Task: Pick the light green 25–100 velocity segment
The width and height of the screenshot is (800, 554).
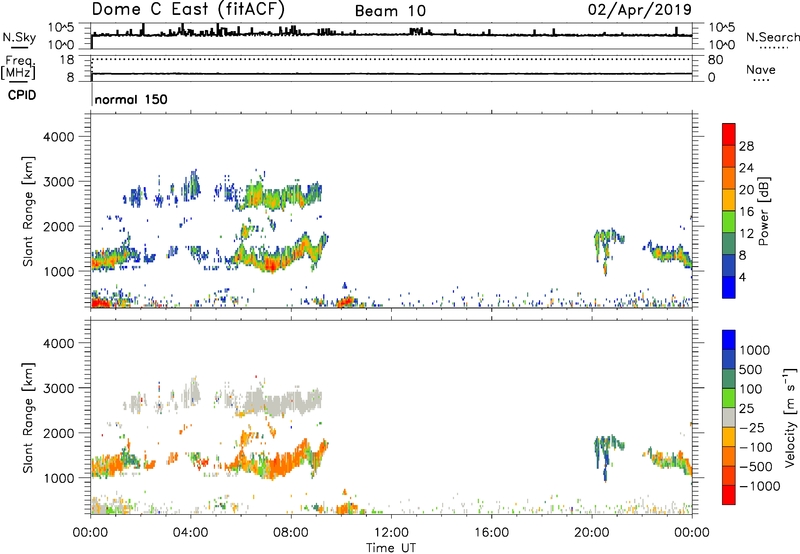Action: (729, 398)
